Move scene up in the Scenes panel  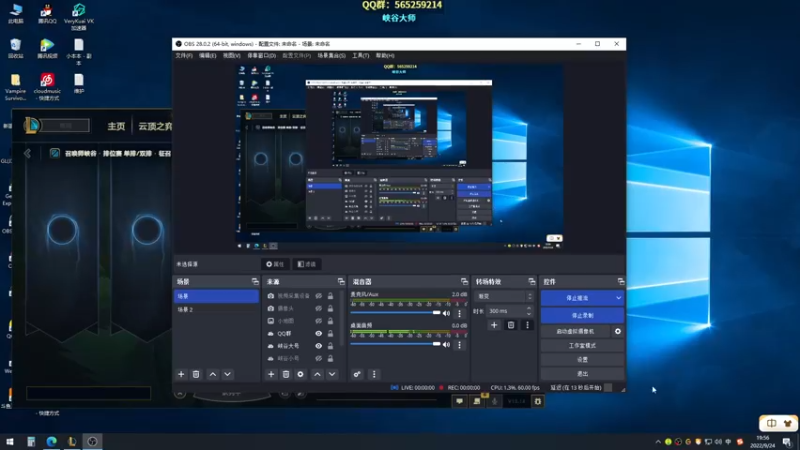click(213, 374)
